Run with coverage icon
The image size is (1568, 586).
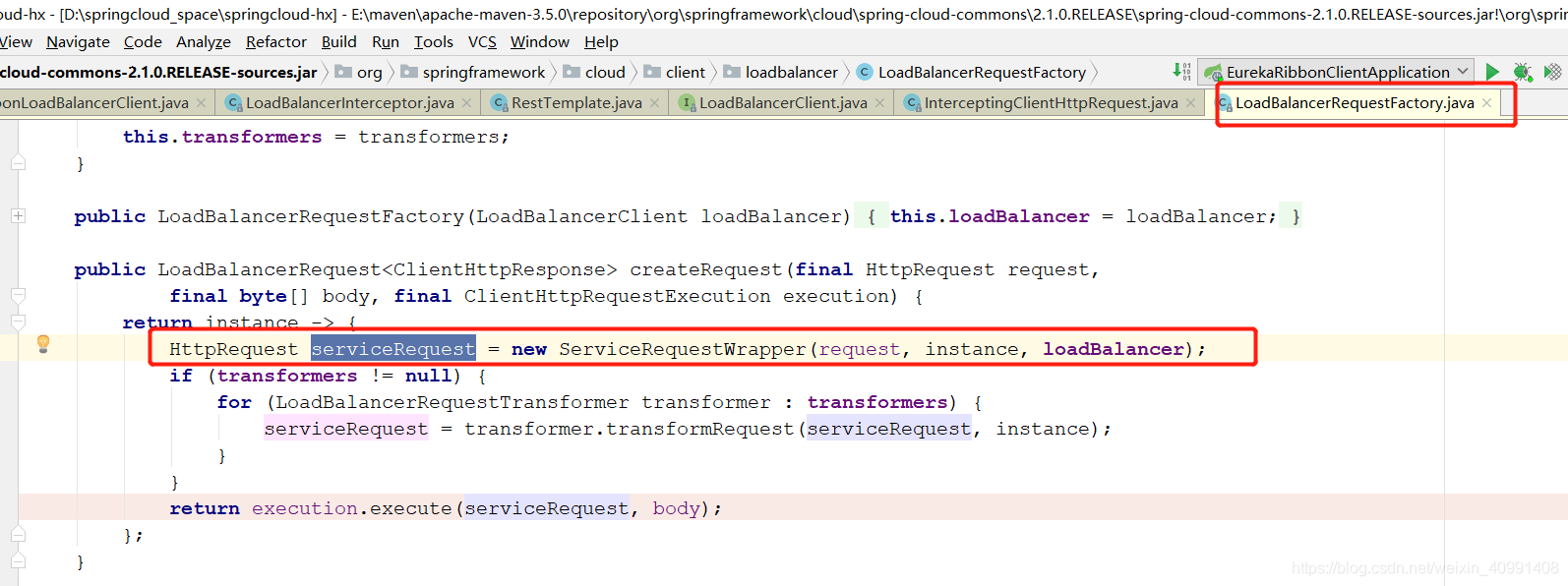(1553, 72)
